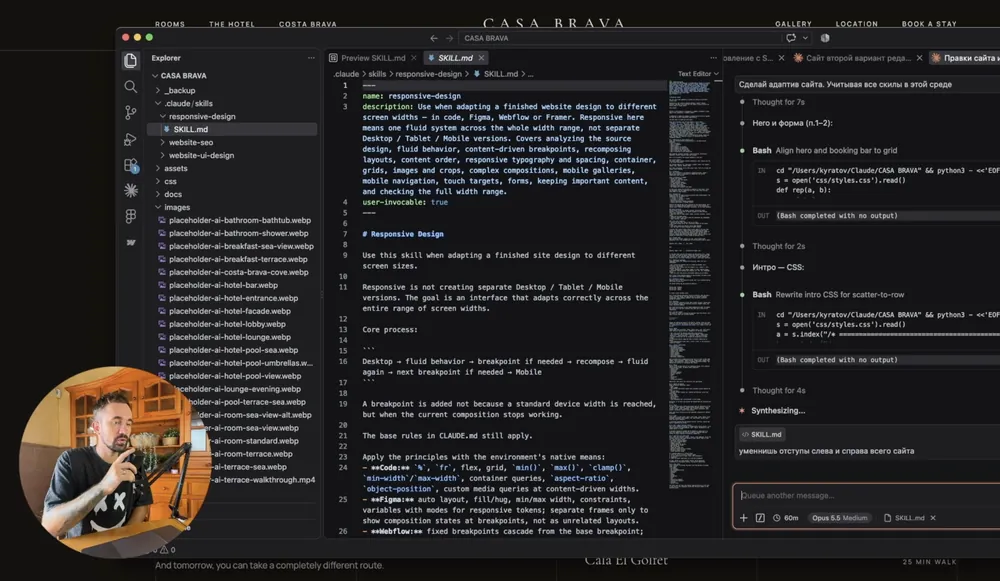Select SKILL.md in the Explorer tree
This screenshot has height=581, width=1000.
click(x=232, y=129)
